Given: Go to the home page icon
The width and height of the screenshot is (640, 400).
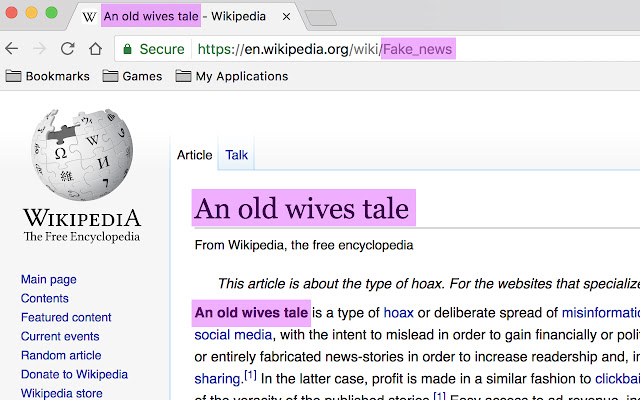Looking at the screenshot, I should [96, 49].
